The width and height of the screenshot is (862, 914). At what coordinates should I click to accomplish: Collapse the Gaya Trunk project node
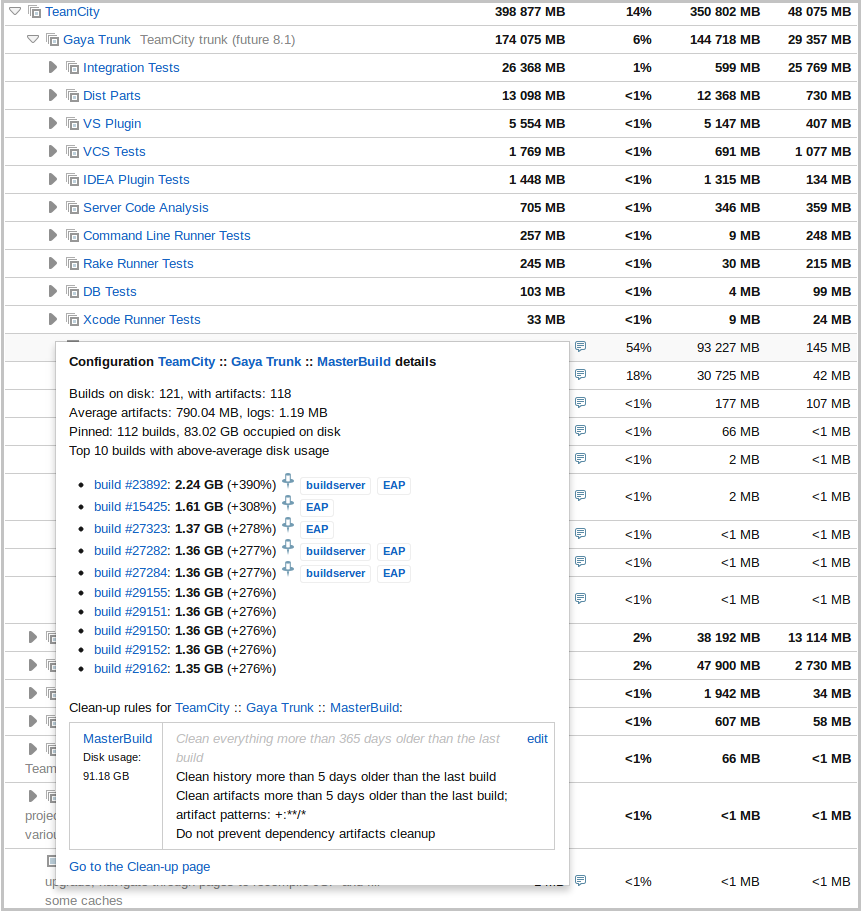pyautogui.click(x=32, y=39)
